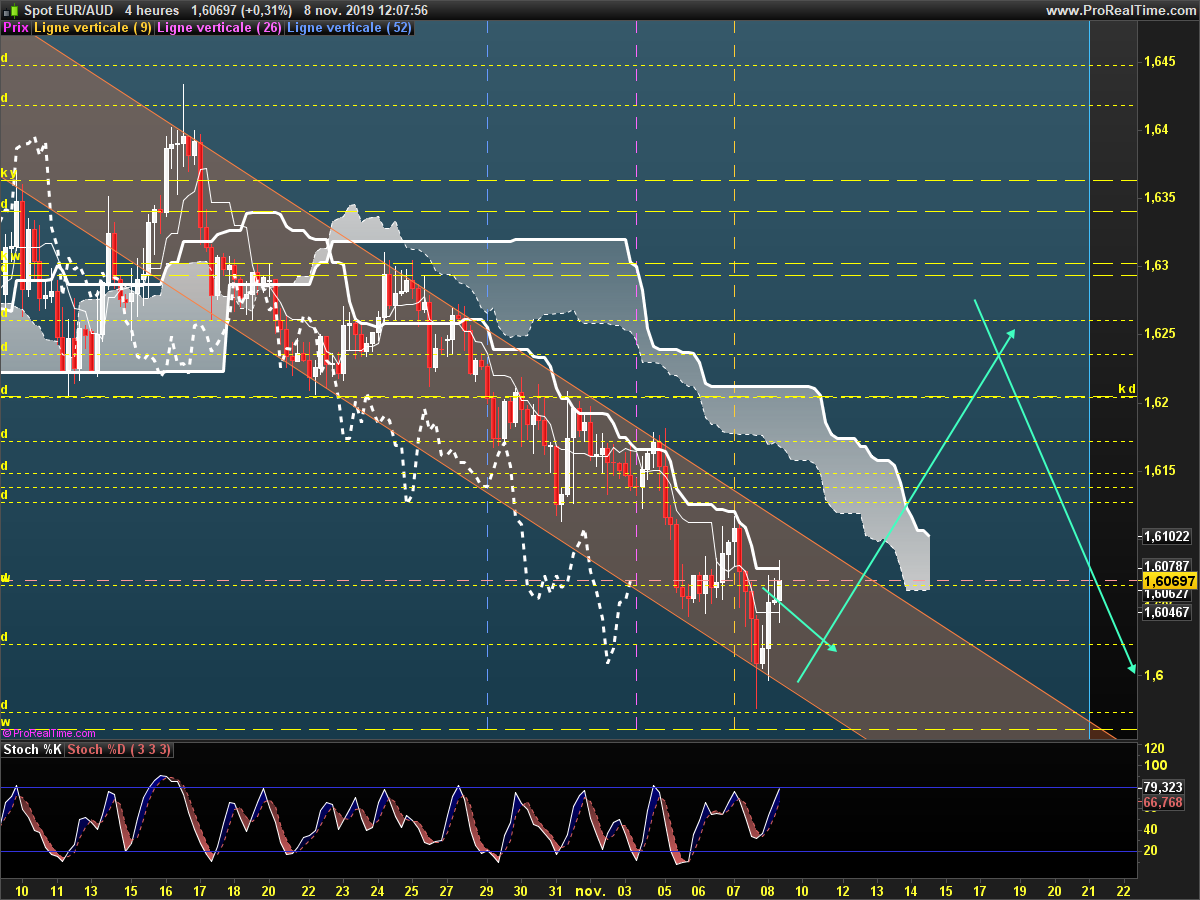Click date 31 on the time axis

[556, 890]
